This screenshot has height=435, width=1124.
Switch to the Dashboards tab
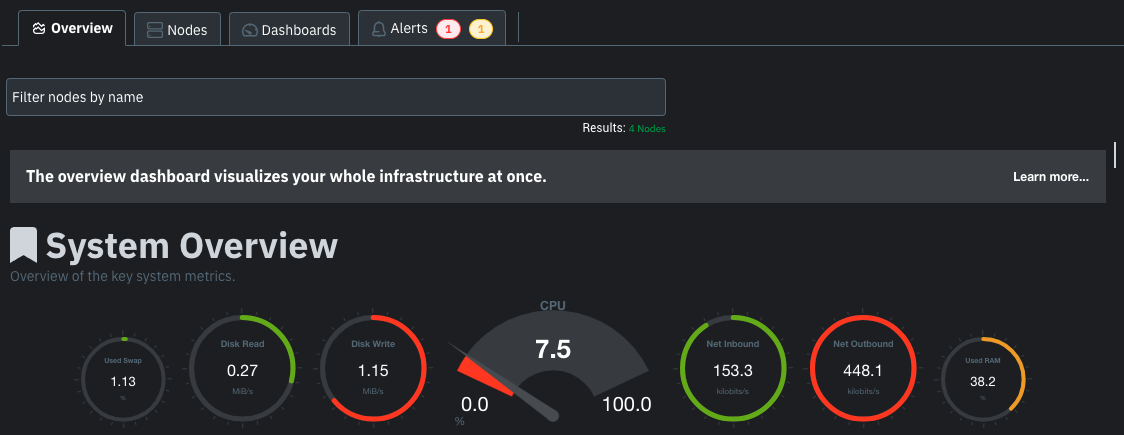click(290, 30)
